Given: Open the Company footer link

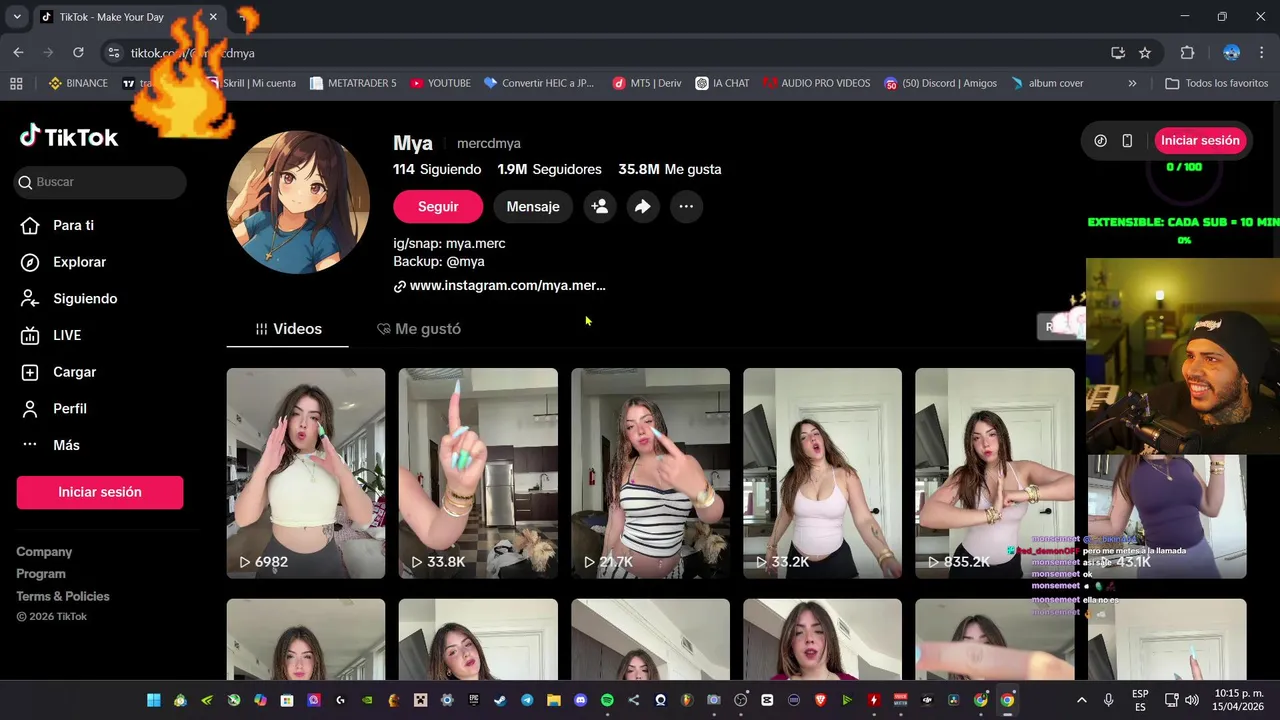Looking at the screenshot, I should click(44, 552).
